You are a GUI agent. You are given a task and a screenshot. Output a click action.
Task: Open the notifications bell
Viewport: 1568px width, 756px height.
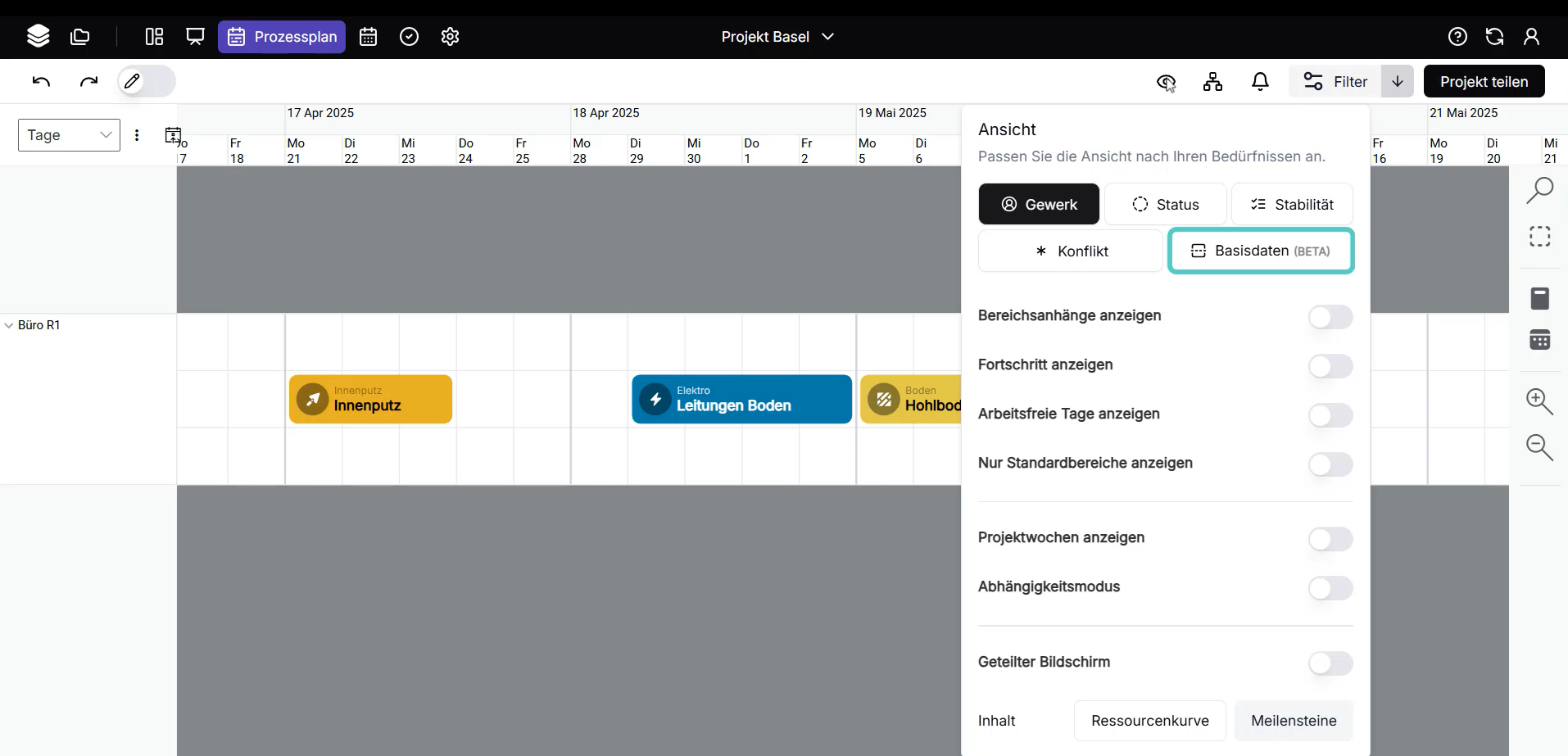pyautogui.click(x=1260, y=81)
